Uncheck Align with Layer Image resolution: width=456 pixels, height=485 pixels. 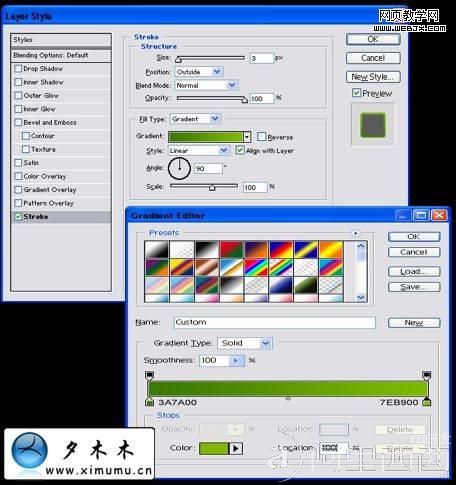[x=240, y=150]
